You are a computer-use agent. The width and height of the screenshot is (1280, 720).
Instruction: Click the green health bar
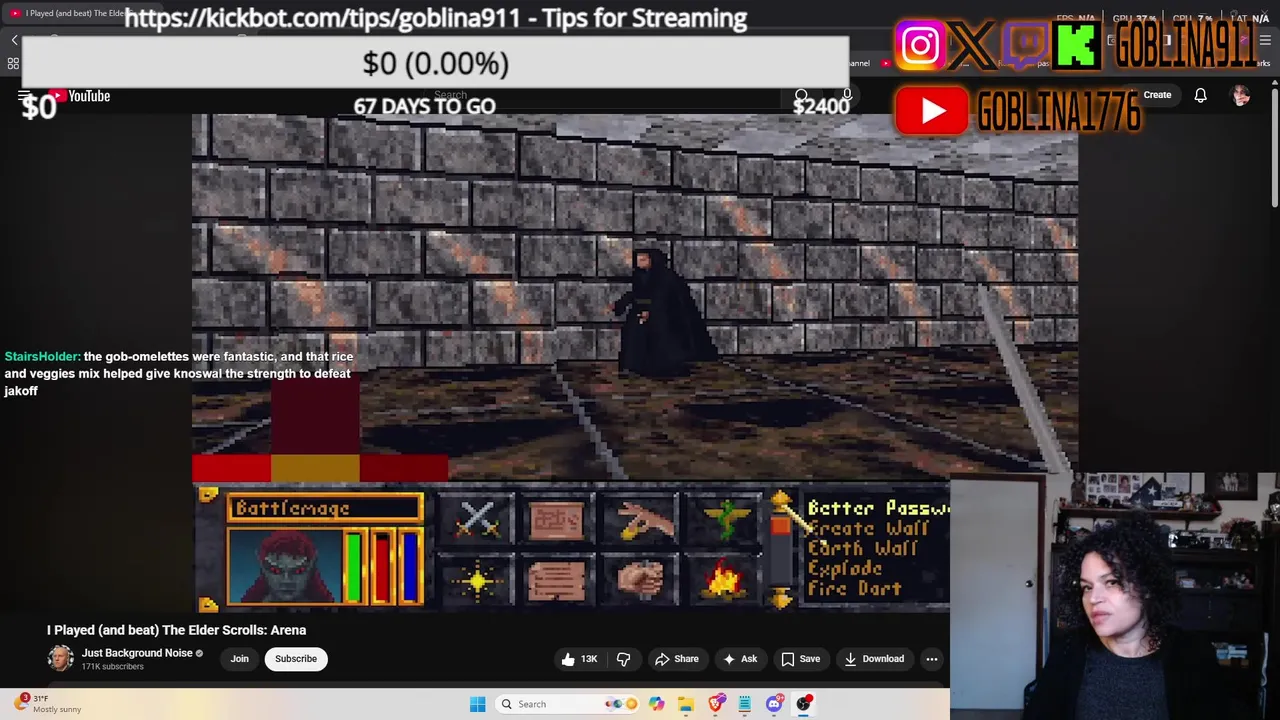click(x=353, y=567)
